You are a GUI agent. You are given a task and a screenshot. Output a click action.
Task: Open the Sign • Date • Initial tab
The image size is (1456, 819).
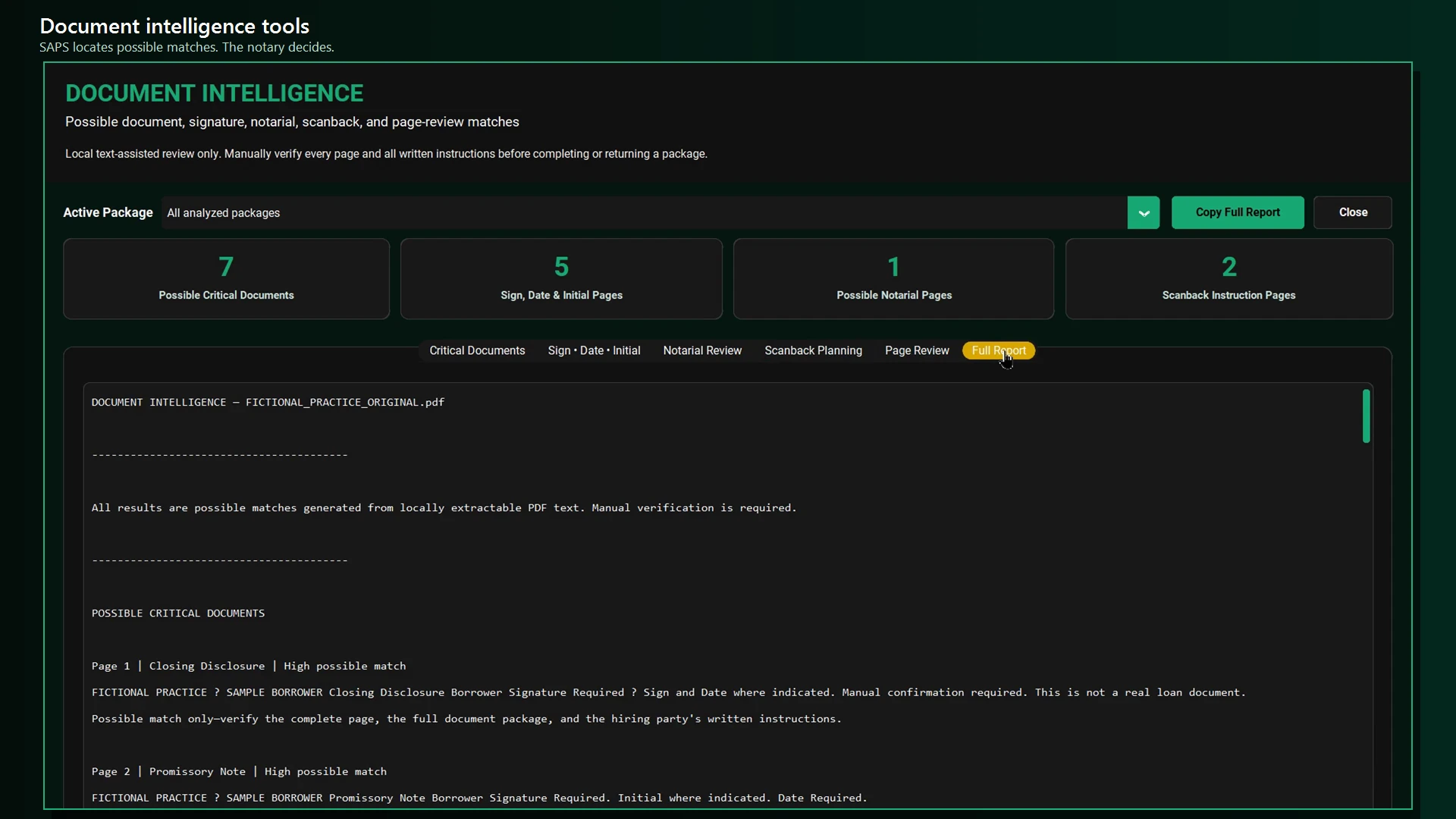point(594,350)
